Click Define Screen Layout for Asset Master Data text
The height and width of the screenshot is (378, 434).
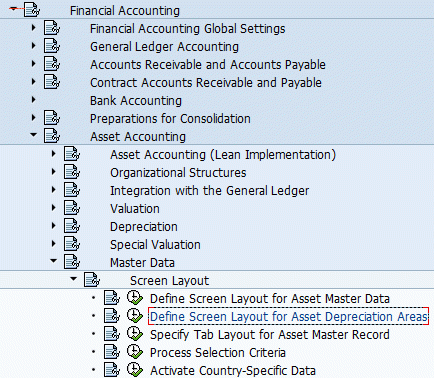270,299
